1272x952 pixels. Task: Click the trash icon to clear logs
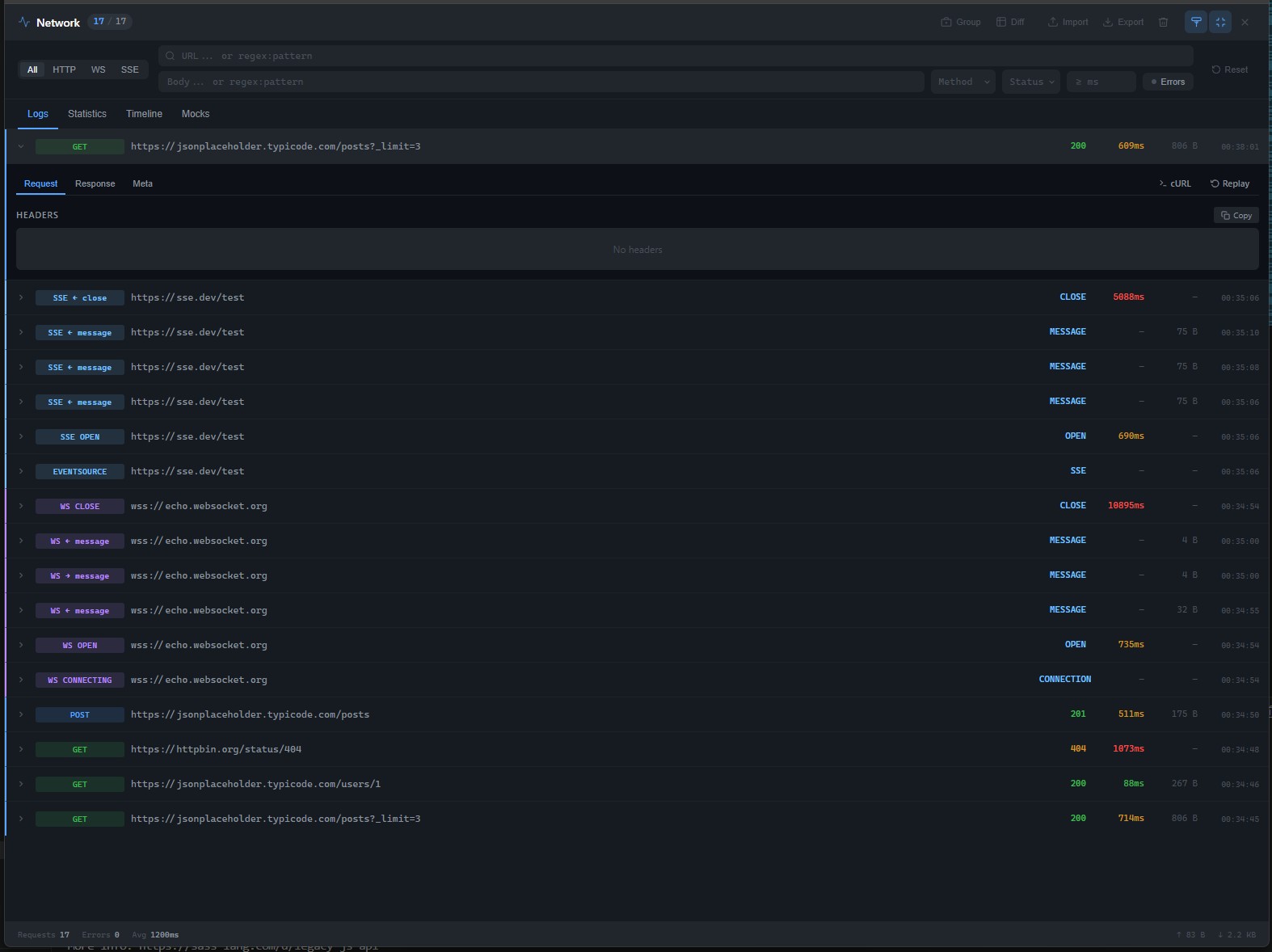(x=1163, y=23)
